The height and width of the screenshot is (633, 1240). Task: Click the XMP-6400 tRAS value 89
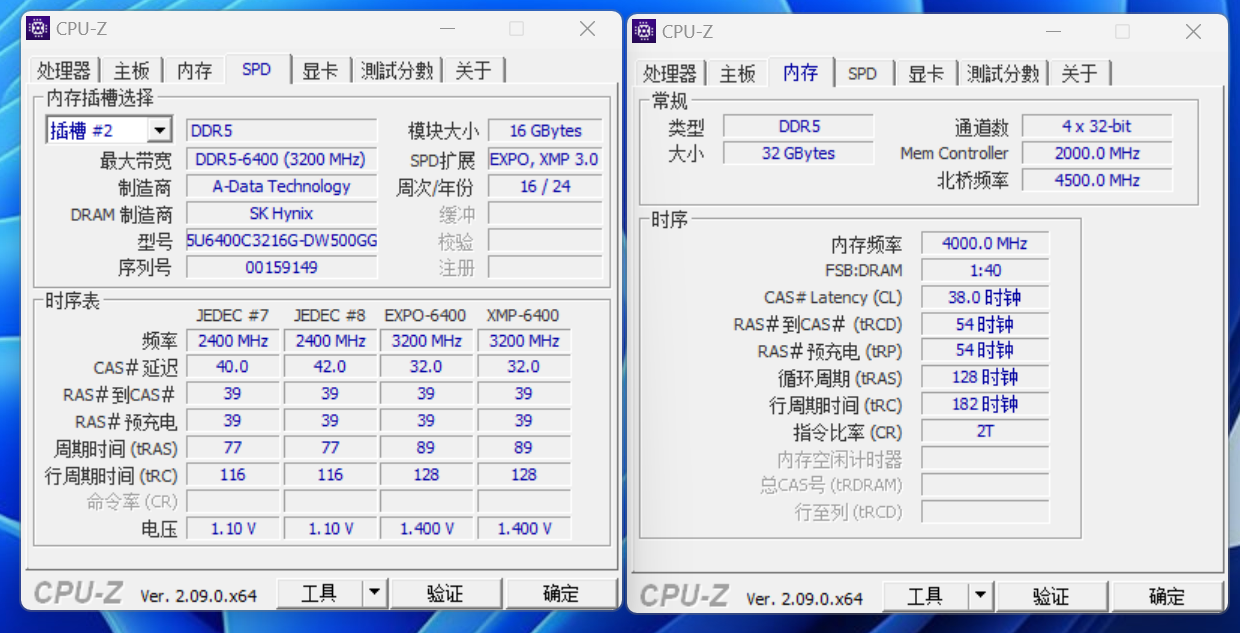524,448
